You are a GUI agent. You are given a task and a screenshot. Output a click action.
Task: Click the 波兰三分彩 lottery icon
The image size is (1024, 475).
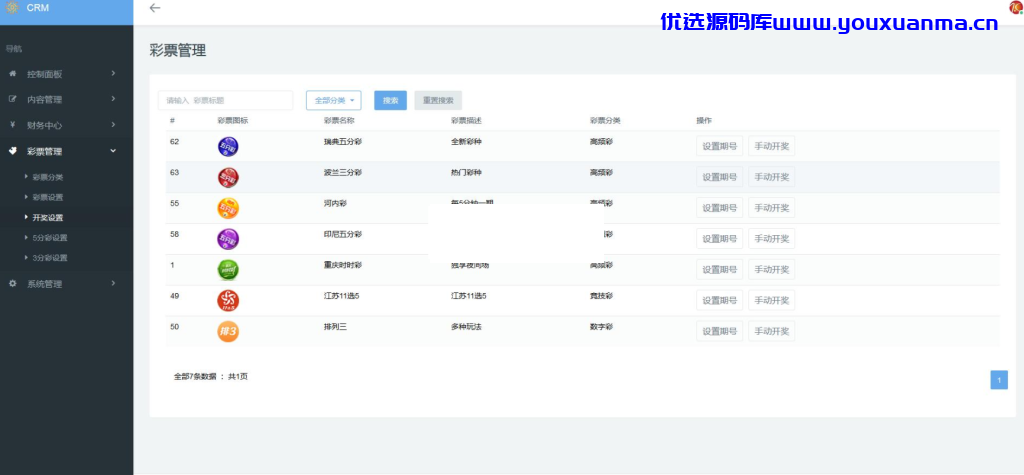(x=228, y=177)
